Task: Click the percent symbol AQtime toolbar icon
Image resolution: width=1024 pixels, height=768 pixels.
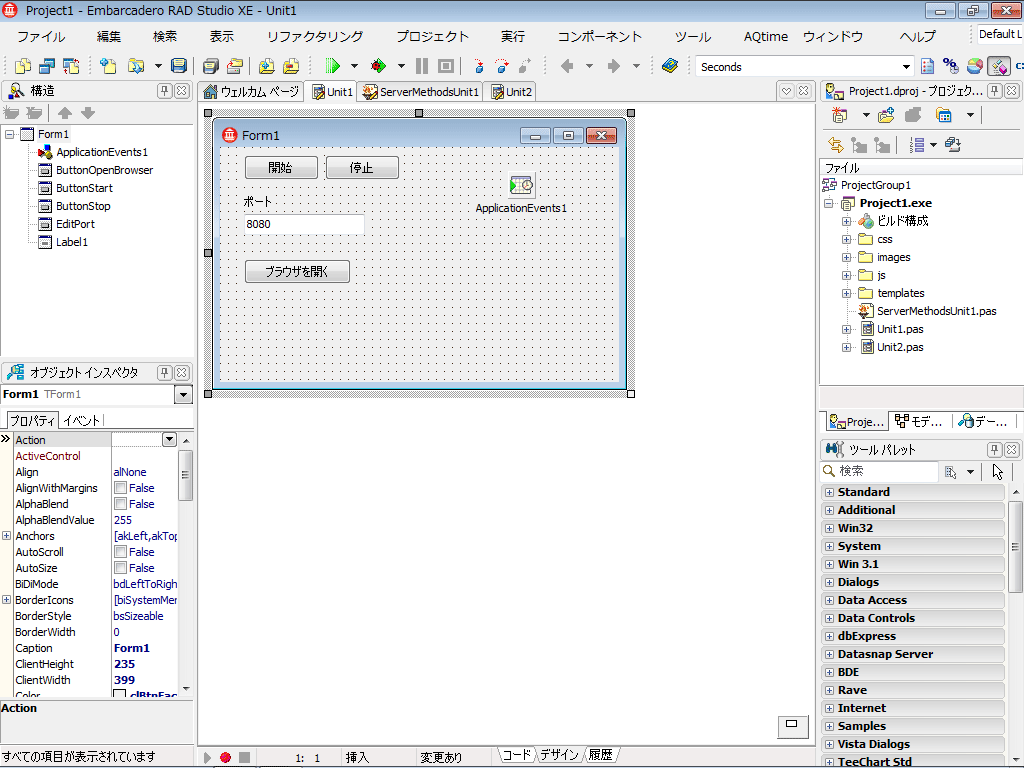Action: (951, 66)
